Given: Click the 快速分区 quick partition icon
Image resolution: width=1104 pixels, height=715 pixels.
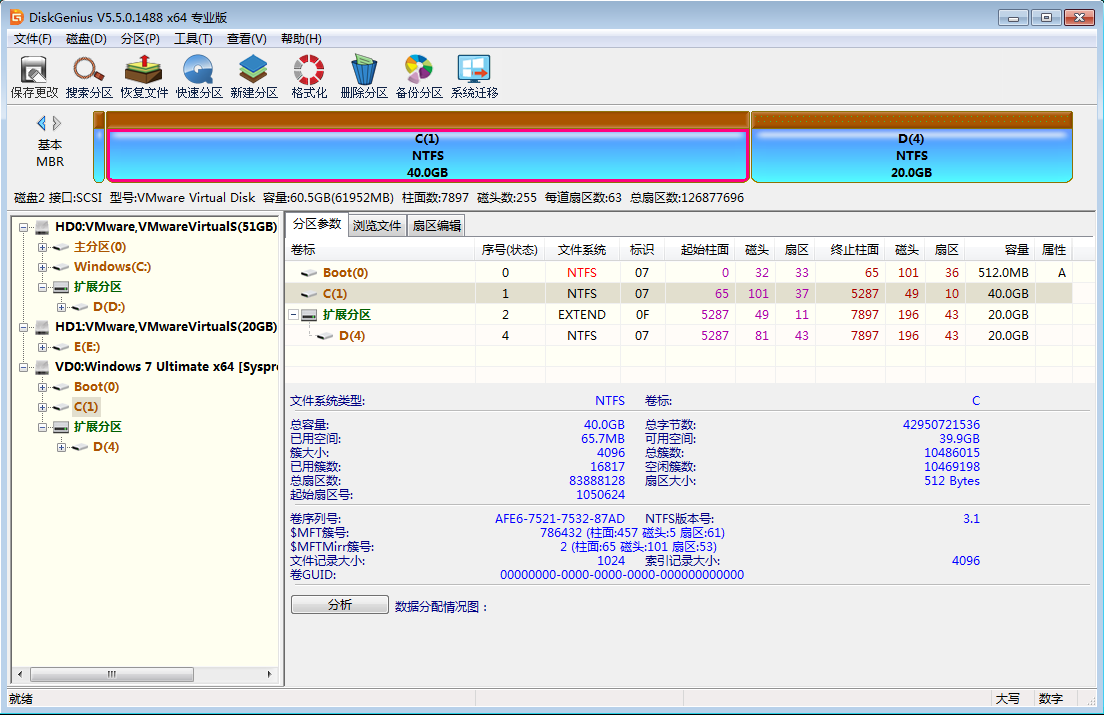Looking at the screenshot, I should click(199, 76).
